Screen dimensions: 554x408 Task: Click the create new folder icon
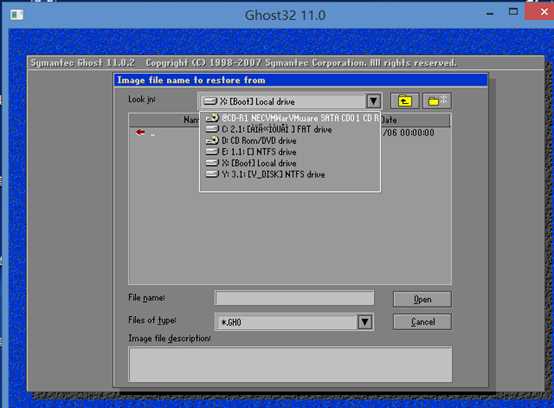(x=437, y=101)
